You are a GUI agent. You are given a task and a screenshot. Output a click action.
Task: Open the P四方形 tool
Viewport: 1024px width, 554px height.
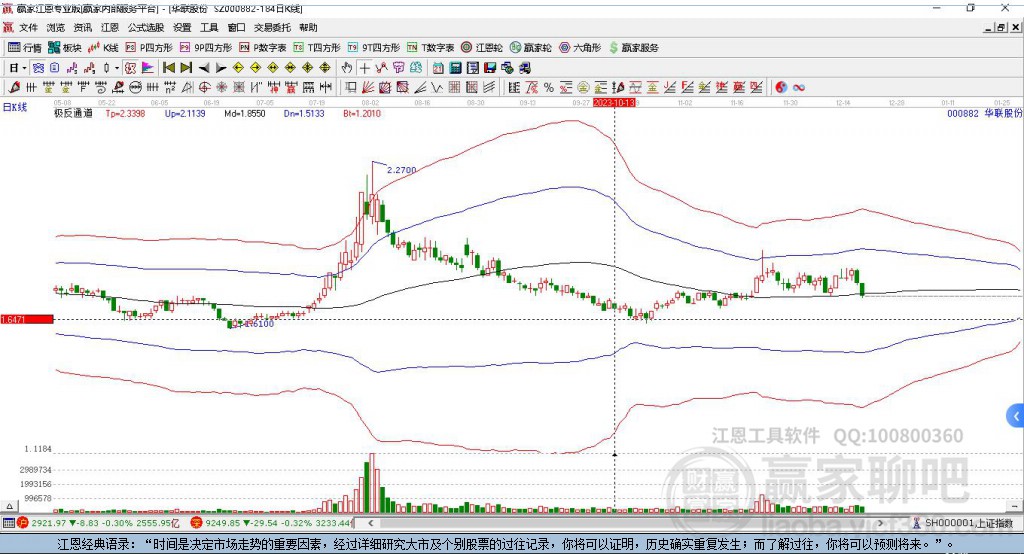[x=148, y=48]
